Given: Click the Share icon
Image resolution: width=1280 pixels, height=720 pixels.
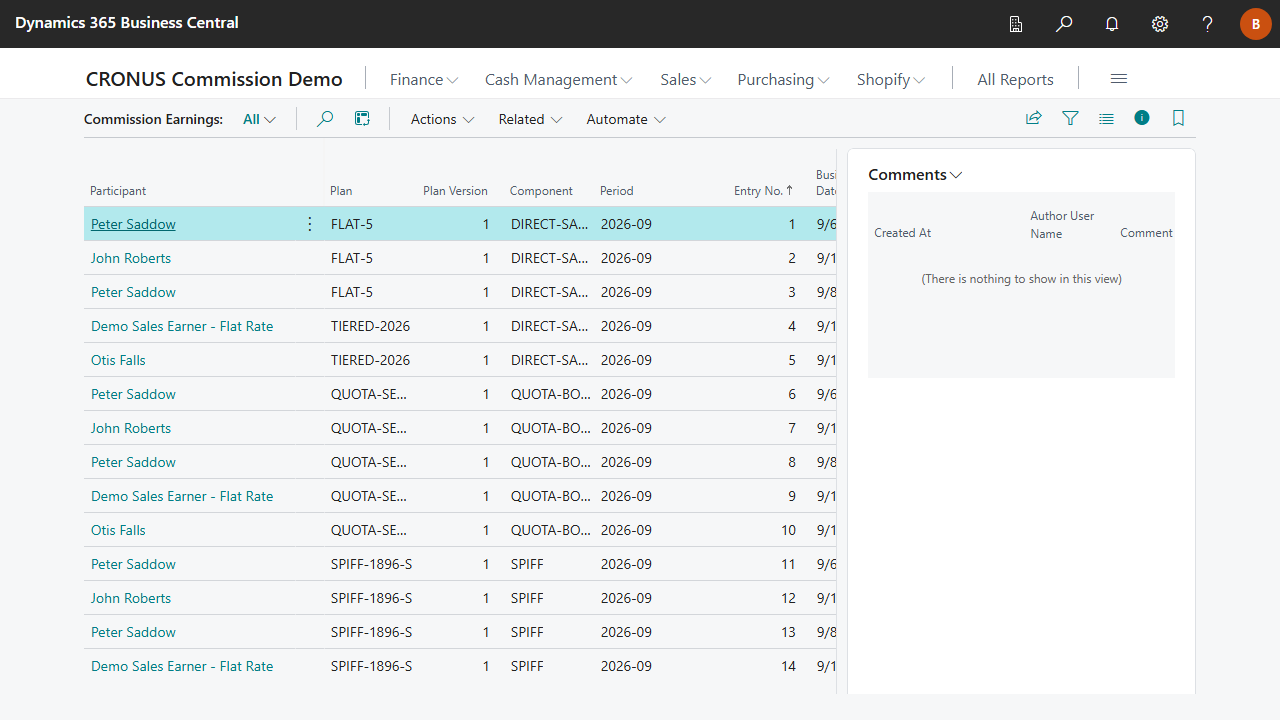Looking at the screenshot, I should tap(1034, 118).
